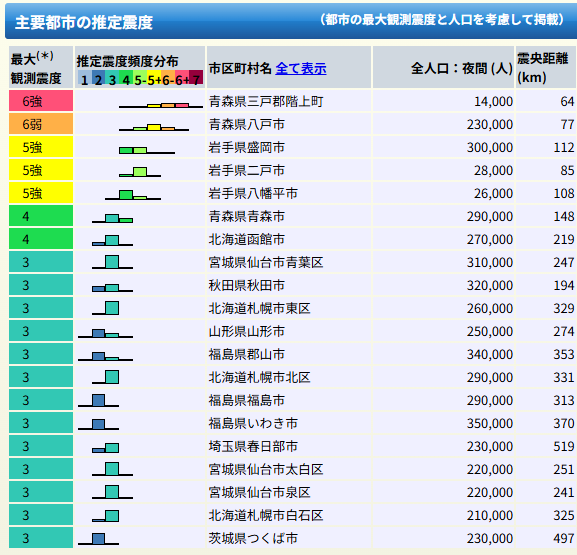Select 岩手県二戸市 city name

tap(247, 170)
